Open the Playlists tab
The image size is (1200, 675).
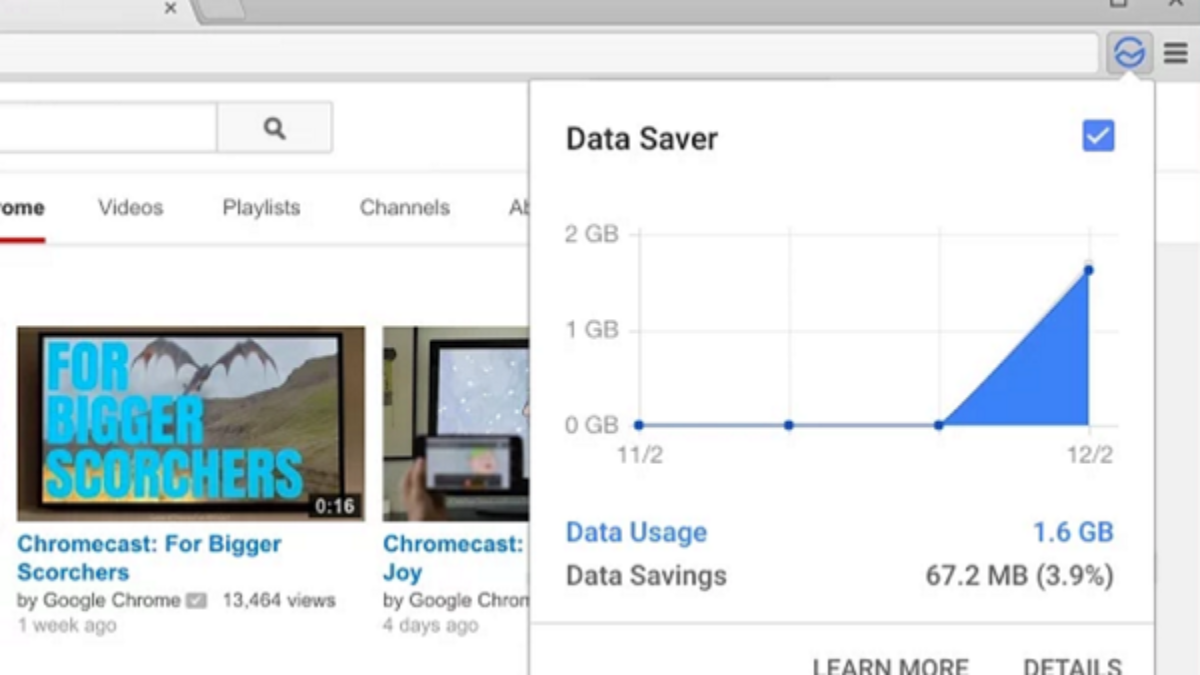tap(261, 208)
